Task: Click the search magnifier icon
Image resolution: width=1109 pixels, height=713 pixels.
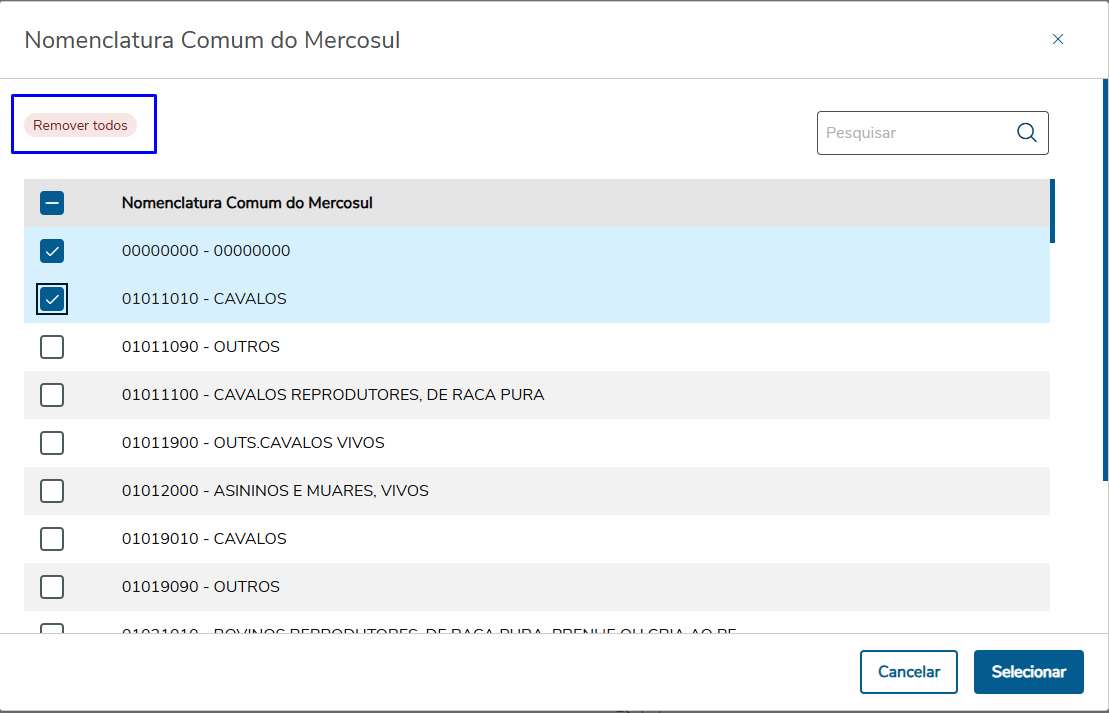Action: 1026,133
